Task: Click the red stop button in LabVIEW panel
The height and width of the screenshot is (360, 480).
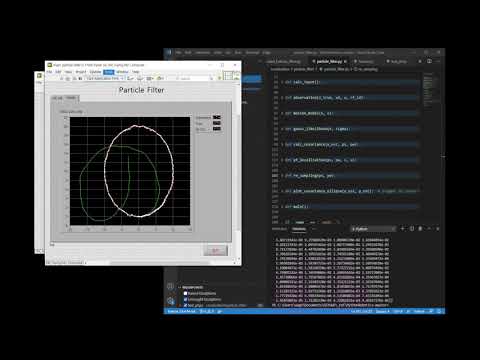Action: click(216, 250)
